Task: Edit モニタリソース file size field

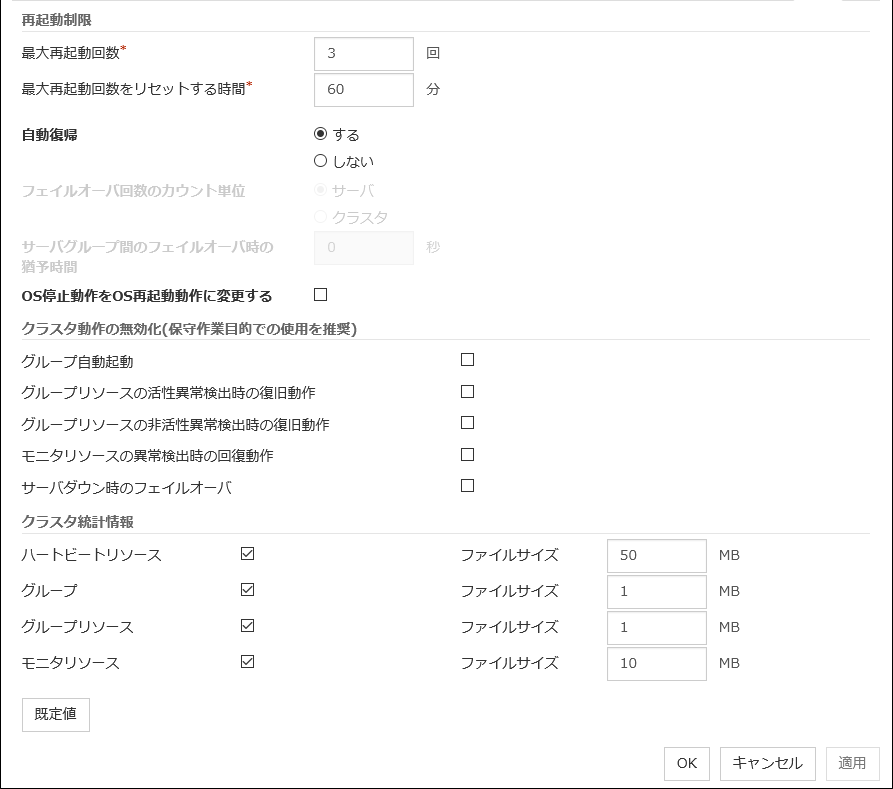Action: coord(656,663)
